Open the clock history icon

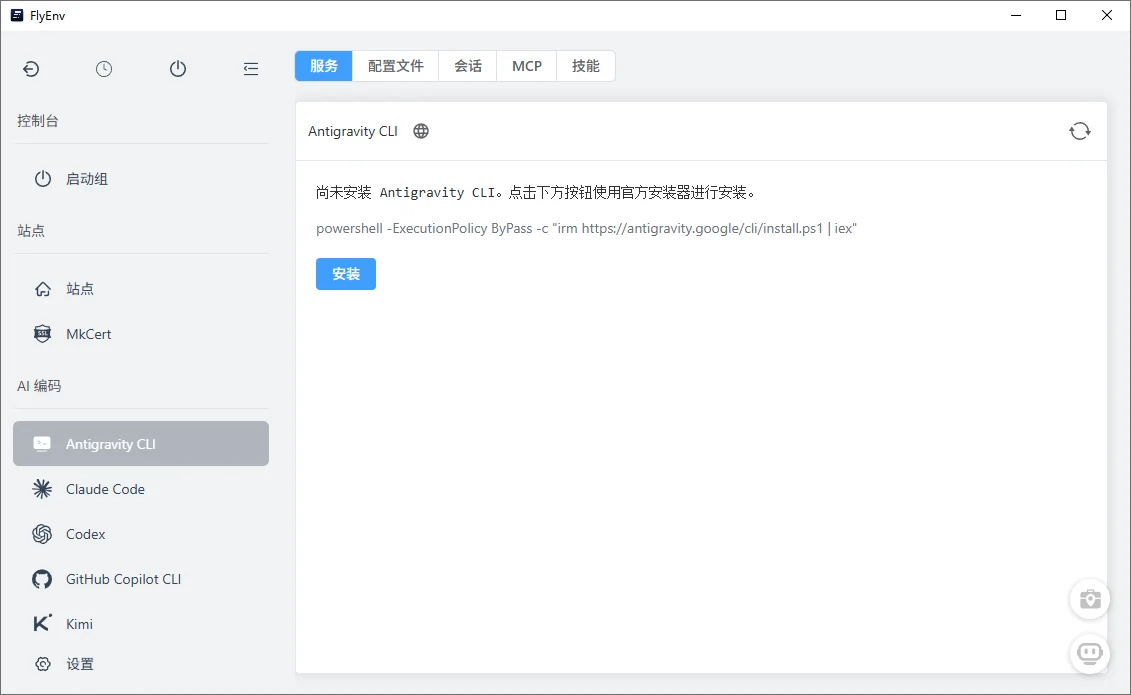[104, 69]
